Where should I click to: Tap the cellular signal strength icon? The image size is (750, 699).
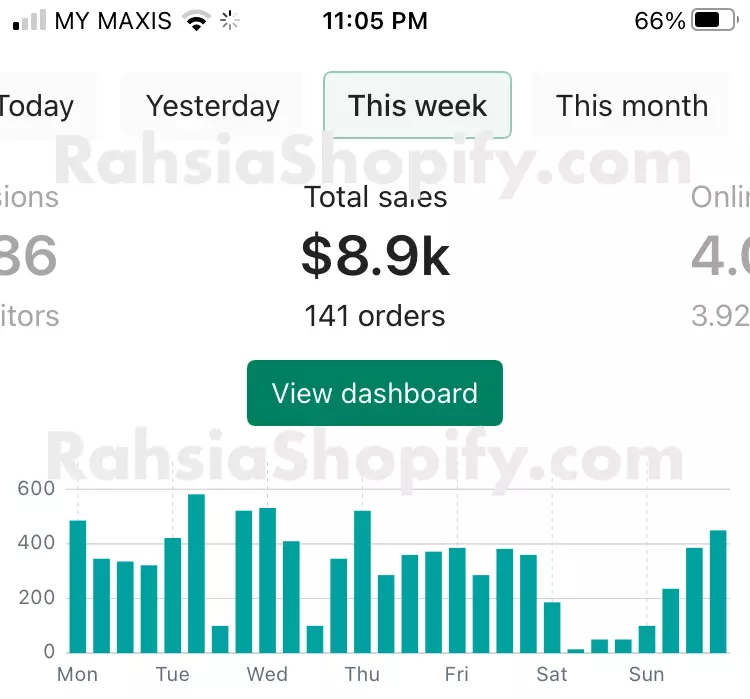[x=29, y=20]
